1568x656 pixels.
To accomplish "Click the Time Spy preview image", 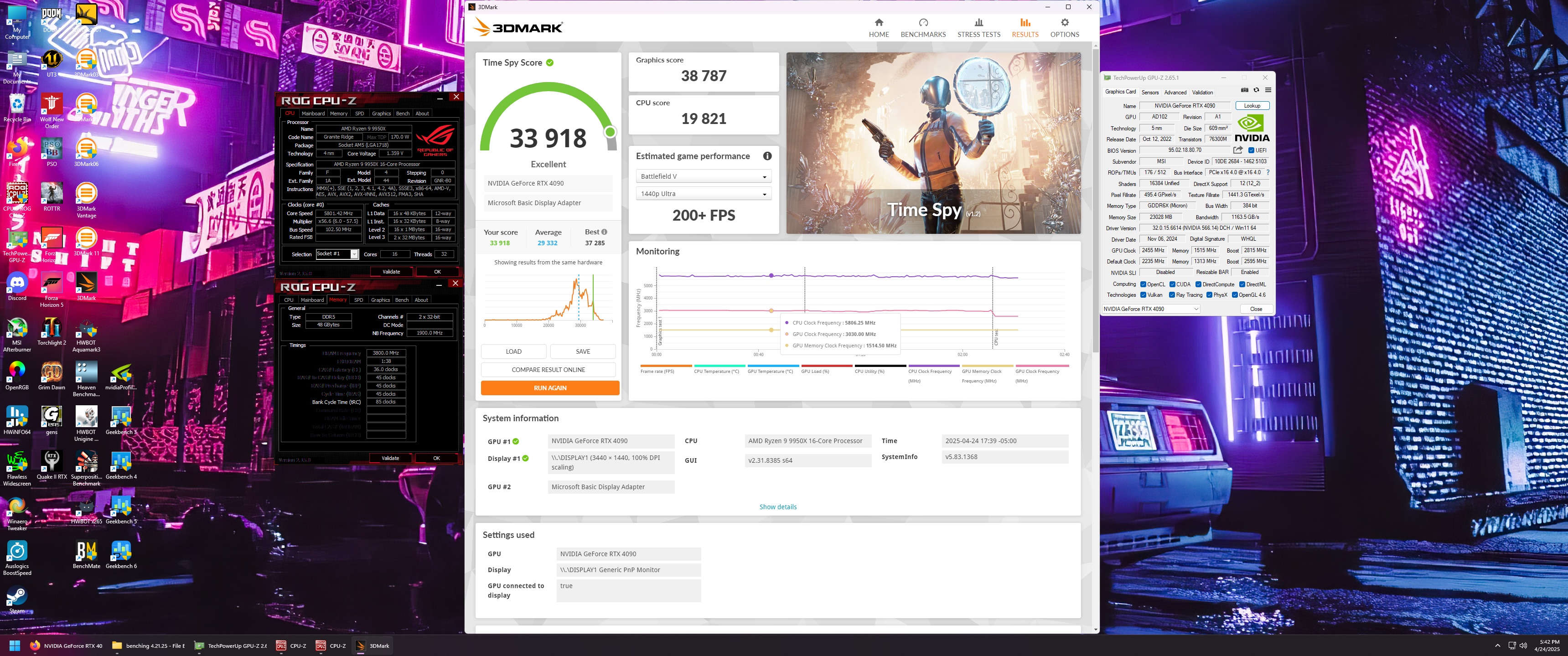I will 933,143.
